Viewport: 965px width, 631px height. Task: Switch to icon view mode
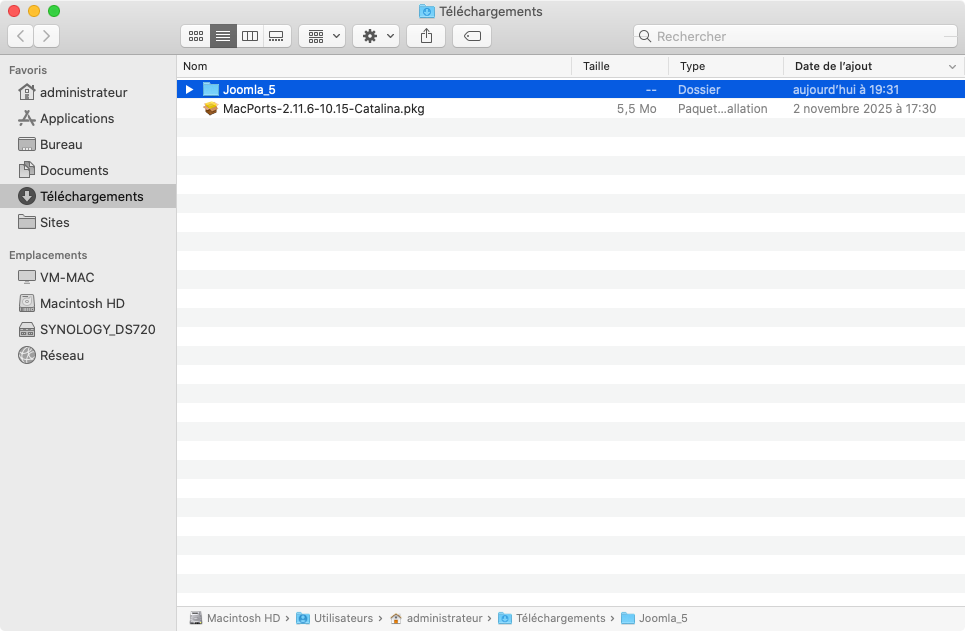point(196,36)
